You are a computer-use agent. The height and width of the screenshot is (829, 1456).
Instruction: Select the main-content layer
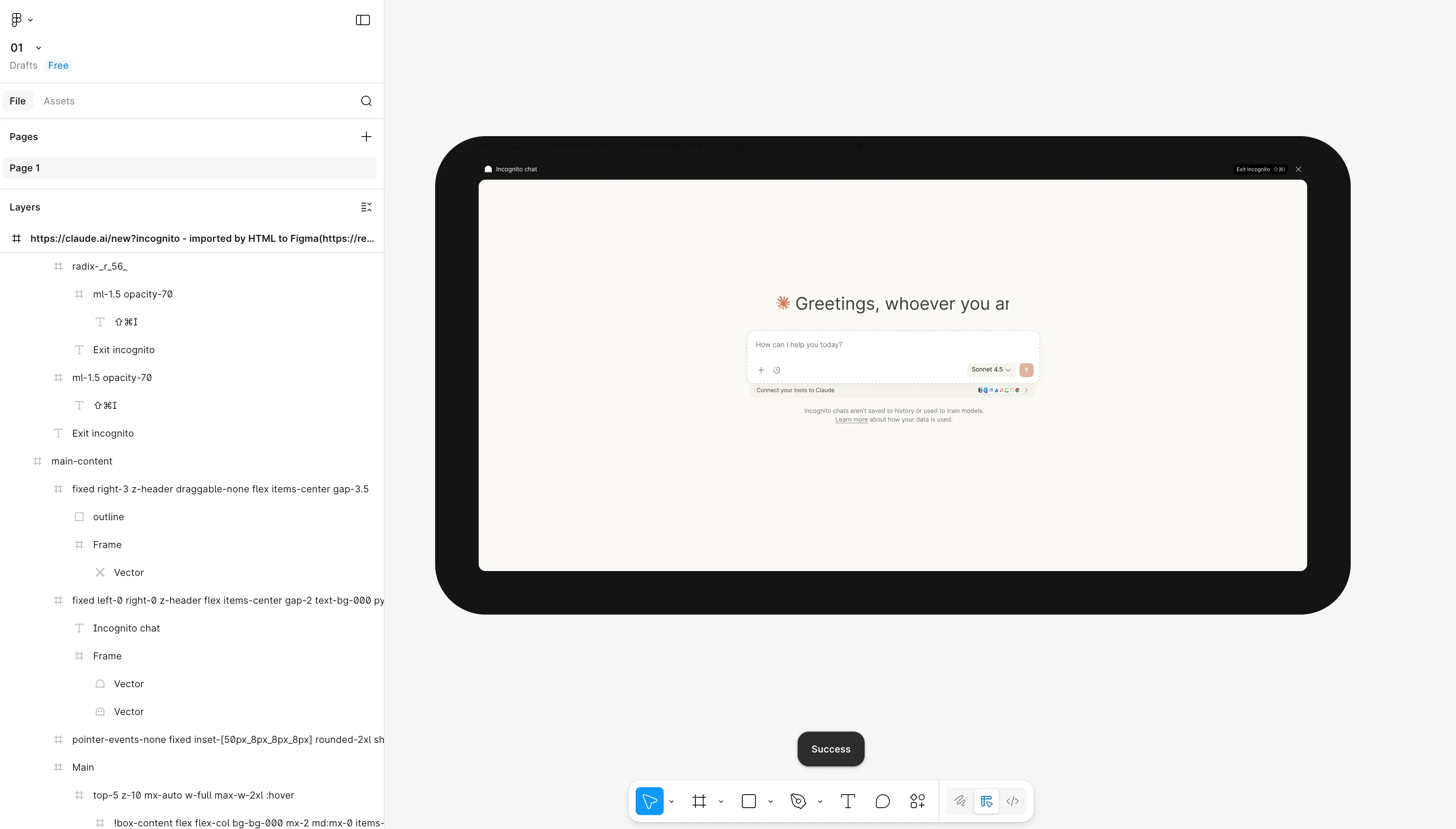tap(81, 461)
